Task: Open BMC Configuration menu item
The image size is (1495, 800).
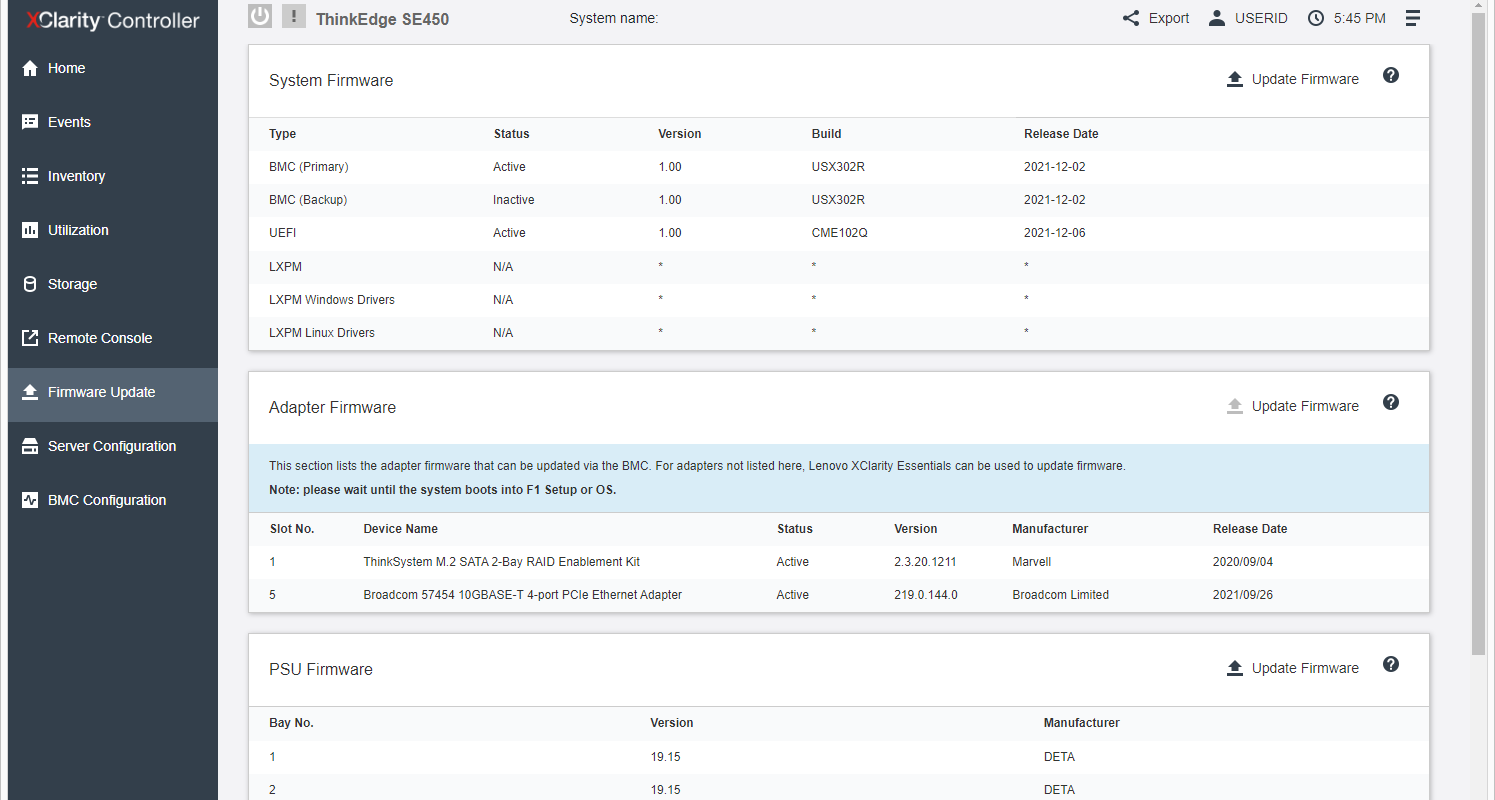Action: [x=113, y=500]
